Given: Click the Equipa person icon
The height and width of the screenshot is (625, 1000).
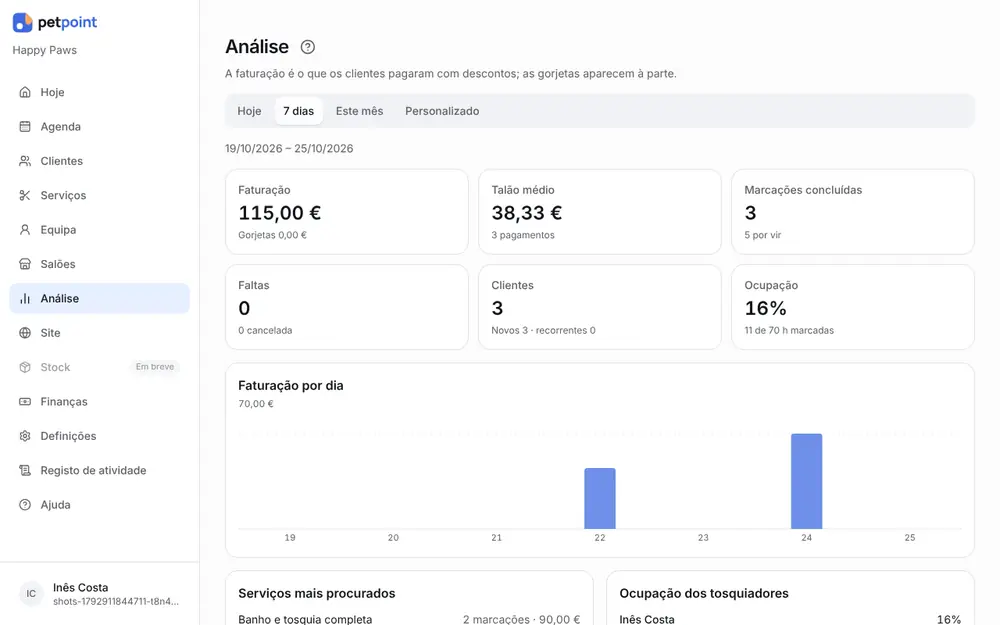Looking at the screenshot, I should [x=25, y=230].
